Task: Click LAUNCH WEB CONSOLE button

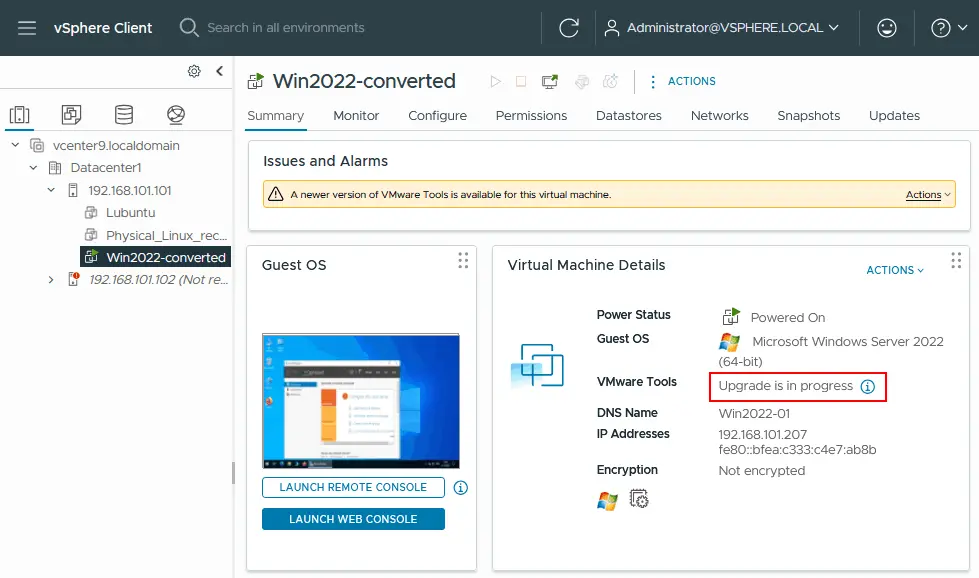Action: 353,519
